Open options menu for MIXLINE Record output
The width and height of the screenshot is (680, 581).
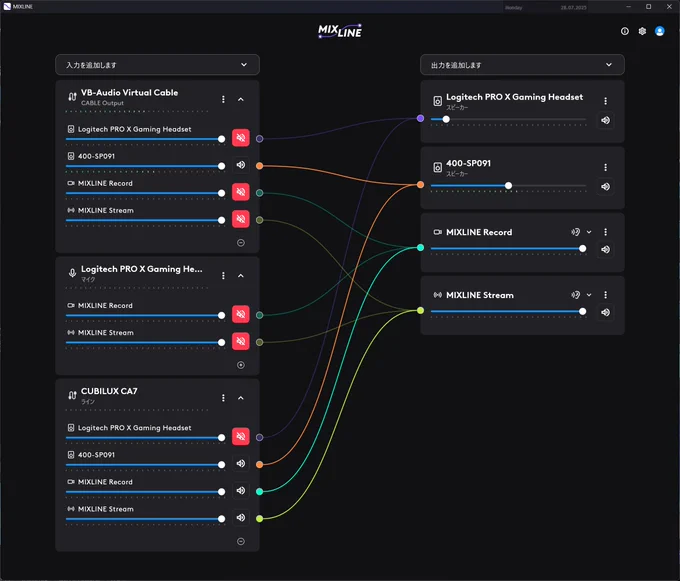pos(605,232)
